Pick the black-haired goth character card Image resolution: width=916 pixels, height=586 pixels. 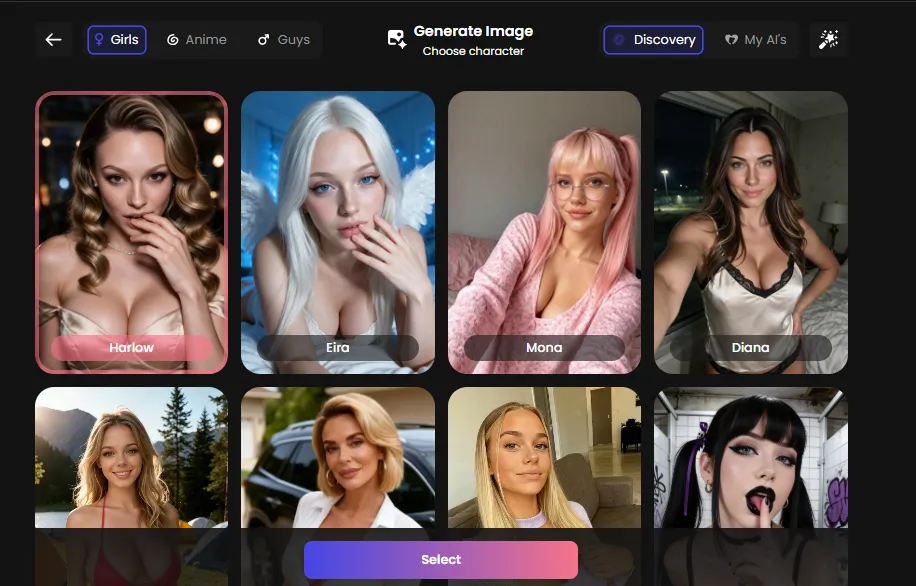click(751, 457)
